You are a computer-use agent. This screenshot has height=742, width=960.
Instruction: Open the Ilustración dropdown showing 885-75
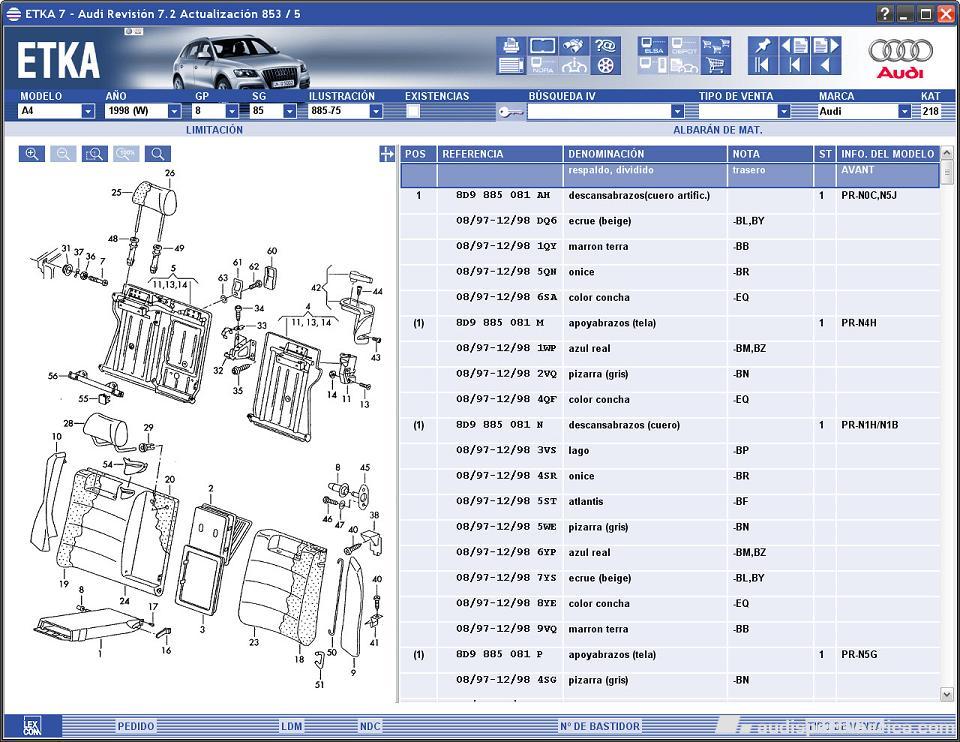pyautogui.click(x=376, y=111)
